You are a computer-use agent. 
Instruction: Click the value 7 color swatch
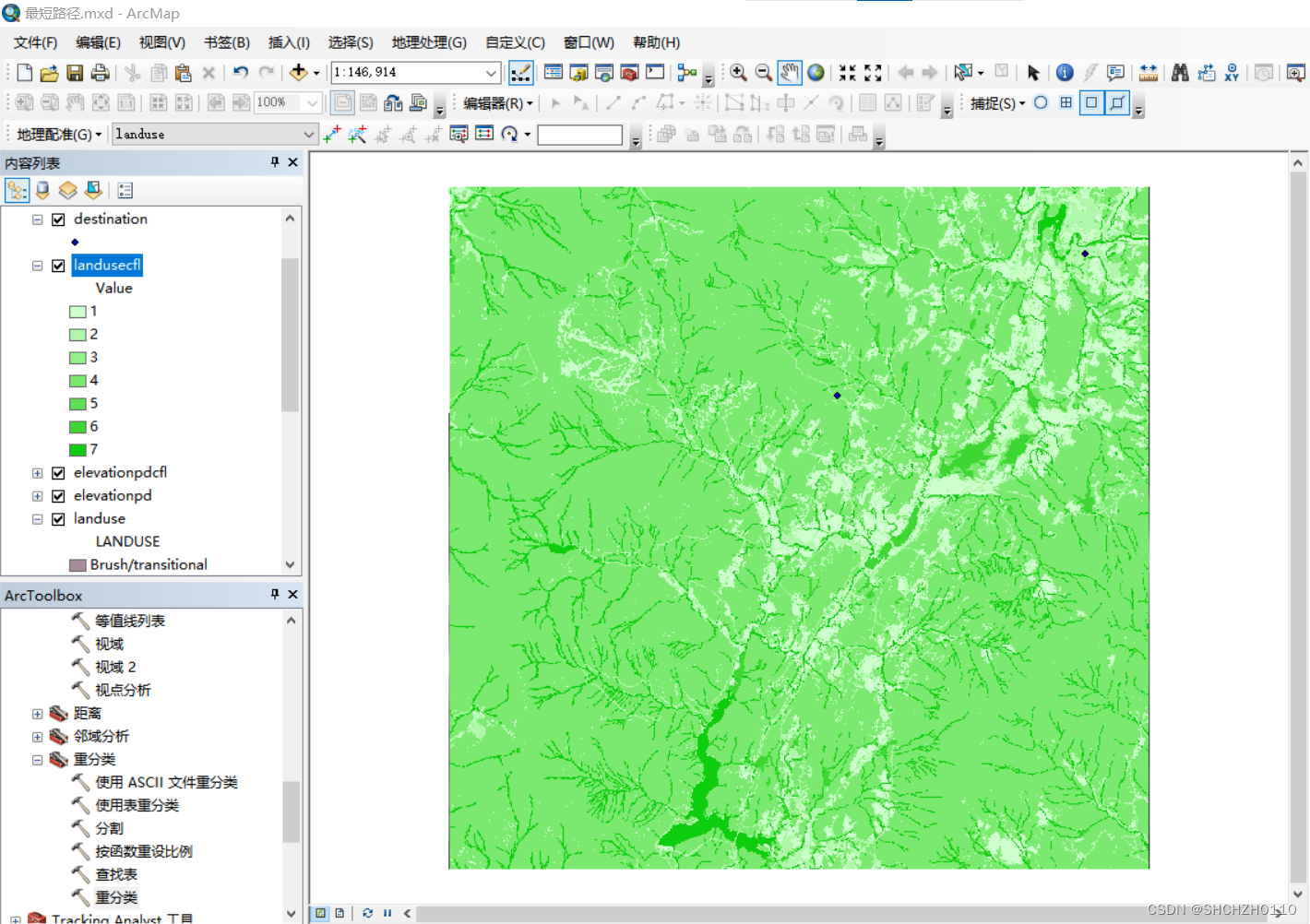[x=77, y=450]
